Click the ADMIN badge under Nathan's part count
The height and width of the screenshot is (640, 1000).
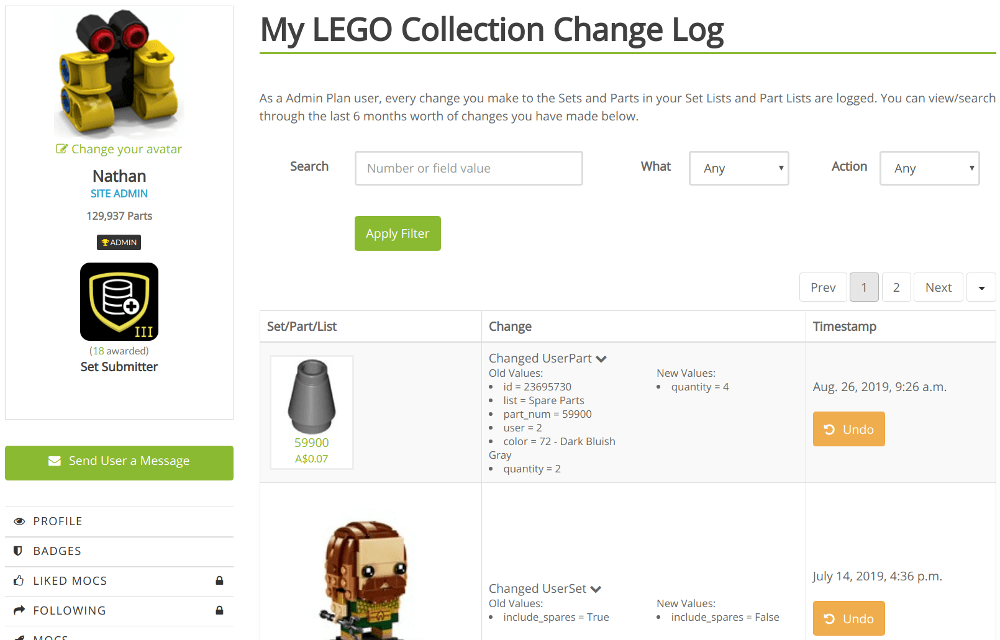point(118,241)
